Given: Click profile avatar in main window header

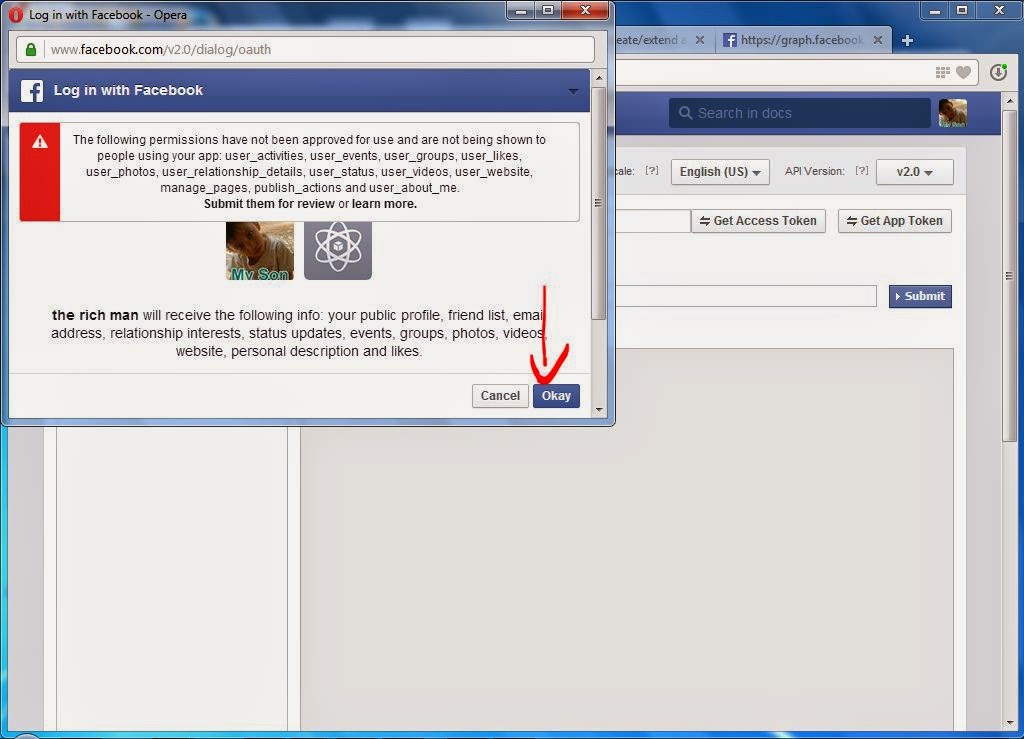Looking at the screenshot, I should pos(953,113).
